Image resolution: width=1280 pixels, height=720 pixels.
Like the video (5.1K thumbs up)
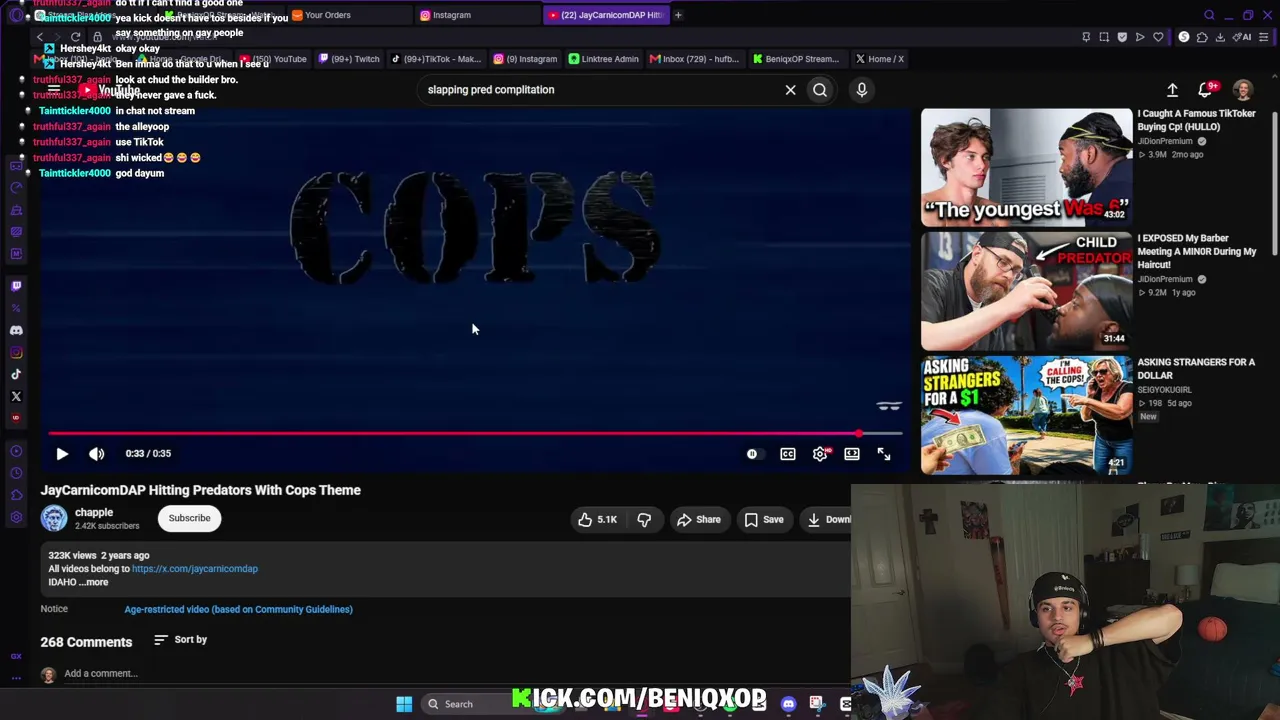pos(598,519)
